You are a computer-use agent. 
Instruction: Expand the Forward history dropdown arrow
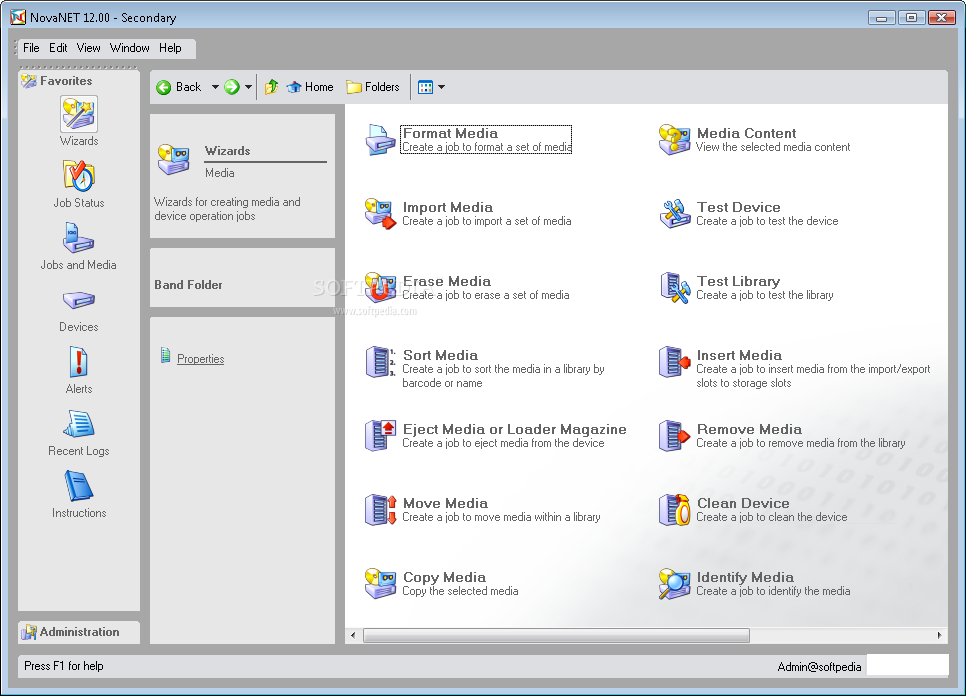tap(248, 87)
